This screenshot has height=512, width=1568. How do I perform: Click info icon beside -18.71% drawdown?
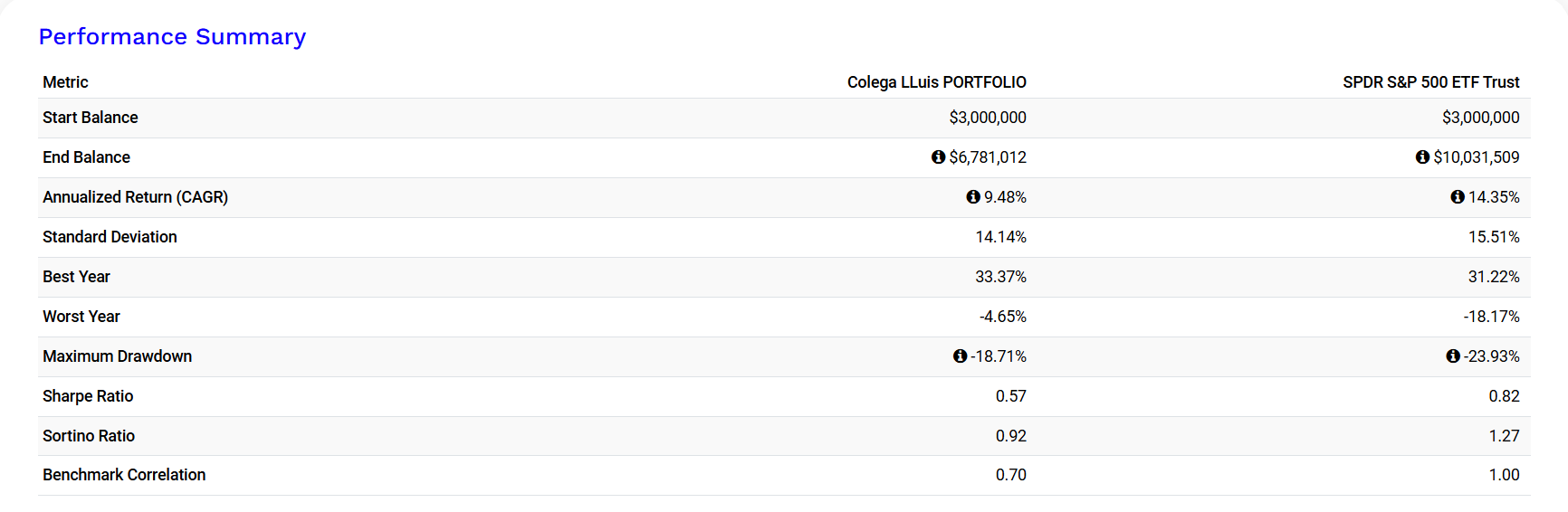point(960,356)
